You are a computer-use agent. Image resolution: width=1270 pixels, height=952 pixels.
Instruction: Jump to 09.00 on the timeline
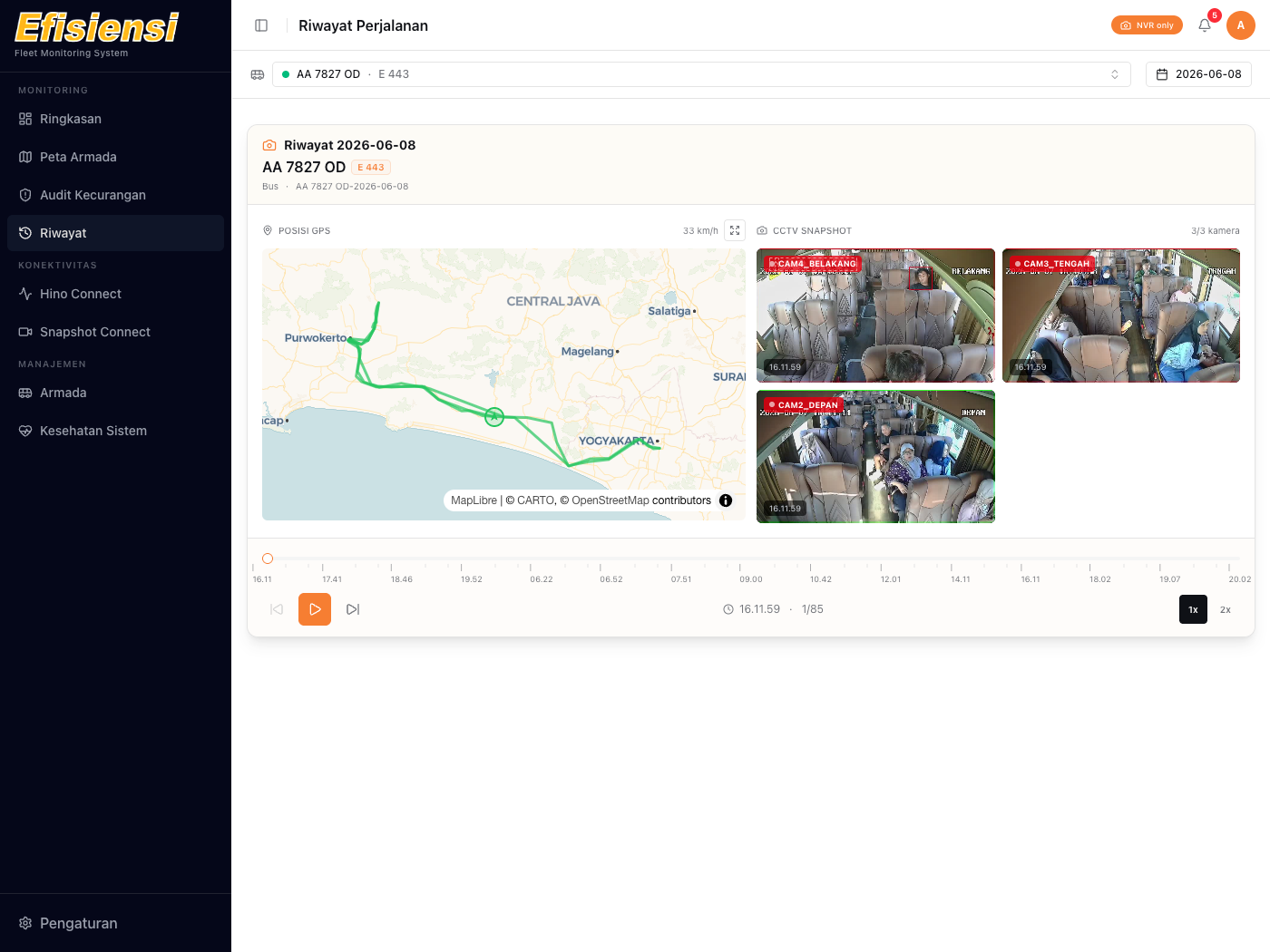(751, 579)
